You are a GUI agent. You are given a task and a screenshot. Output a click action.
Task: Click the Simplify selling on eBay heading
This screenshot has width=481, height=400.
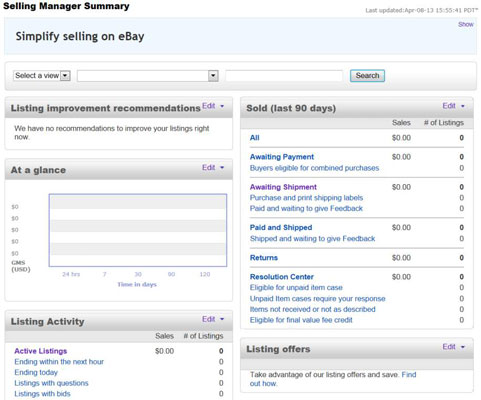point(80,36)
